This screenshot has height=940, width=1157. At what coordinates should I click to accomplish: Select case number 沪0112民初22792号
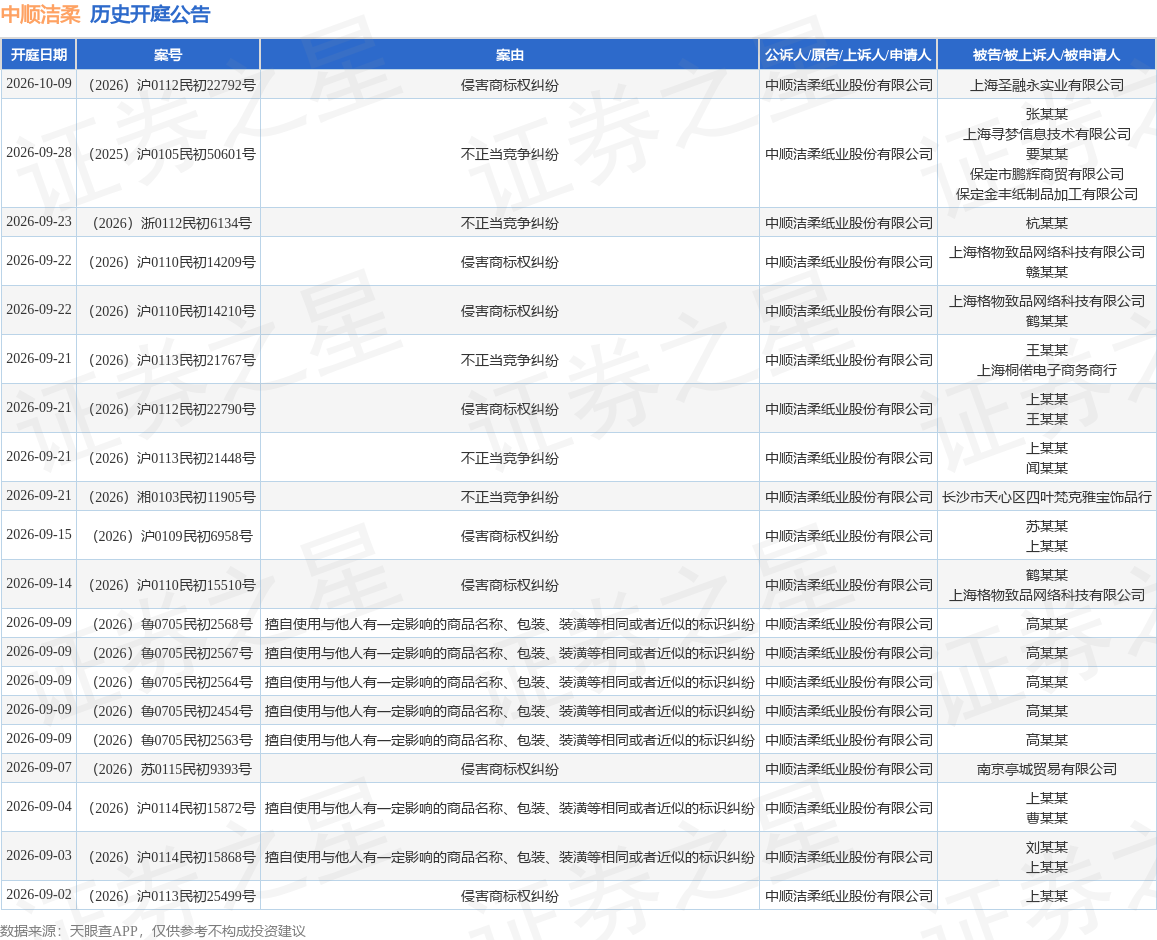[172, 85]
